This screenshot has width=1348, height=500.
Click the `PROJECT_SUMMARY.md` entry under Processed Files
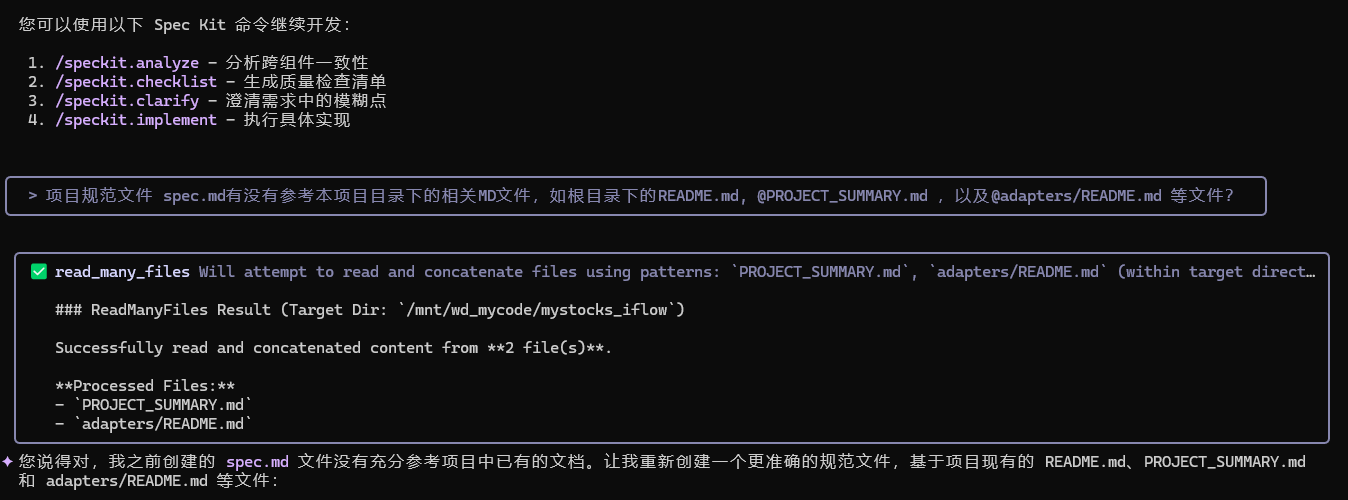click(163, 405)
